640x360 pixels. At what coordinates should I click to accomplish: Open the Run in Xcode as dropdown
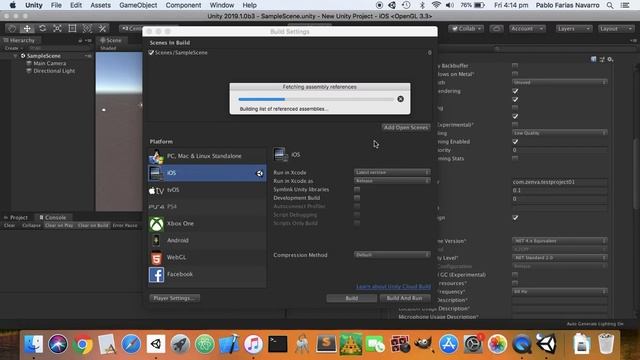click(x=392, y=181)
